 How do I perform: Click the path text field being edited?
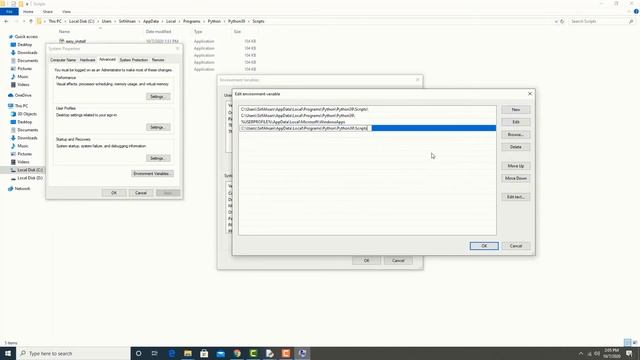[305, 128]
